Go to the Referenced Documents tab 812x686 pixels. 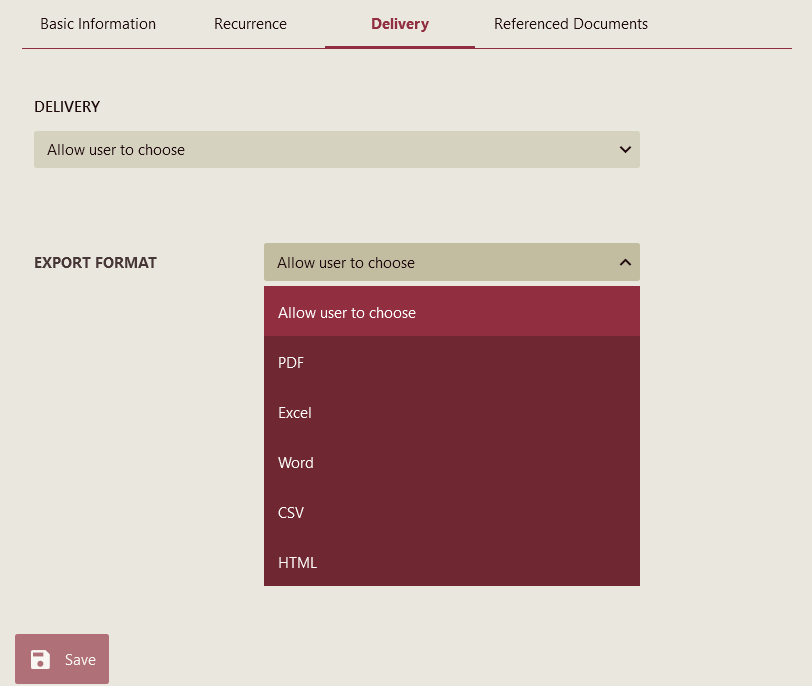point(570,24)
